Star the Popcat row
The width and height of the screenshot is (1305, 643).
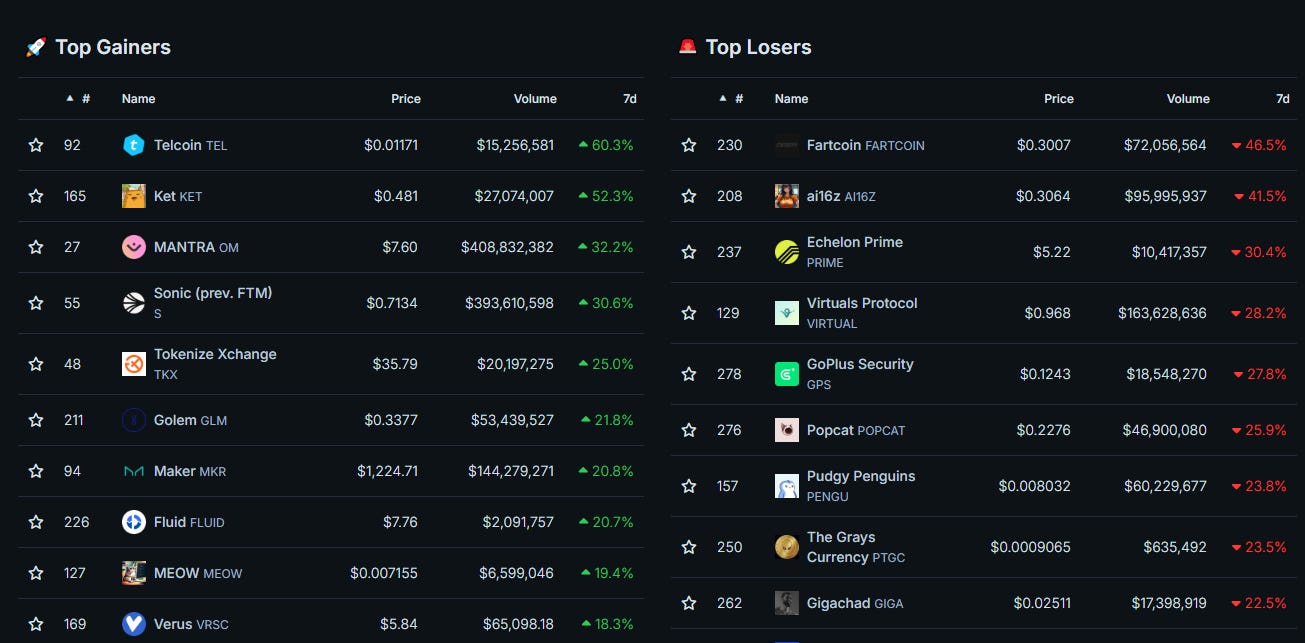[x=689, y=430]
